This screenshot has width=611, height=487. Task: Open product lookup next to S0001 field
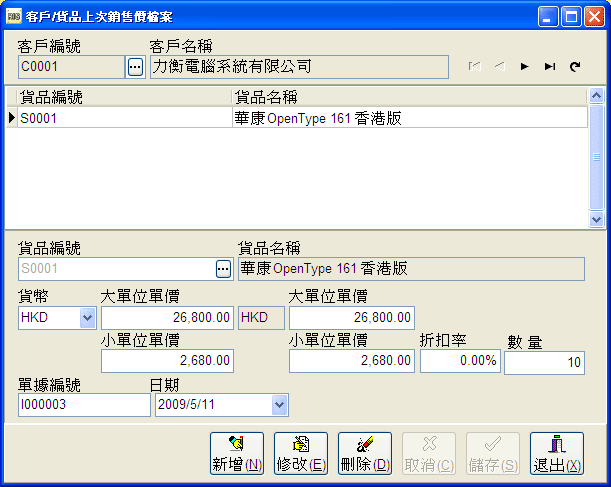tap(223, 269)
